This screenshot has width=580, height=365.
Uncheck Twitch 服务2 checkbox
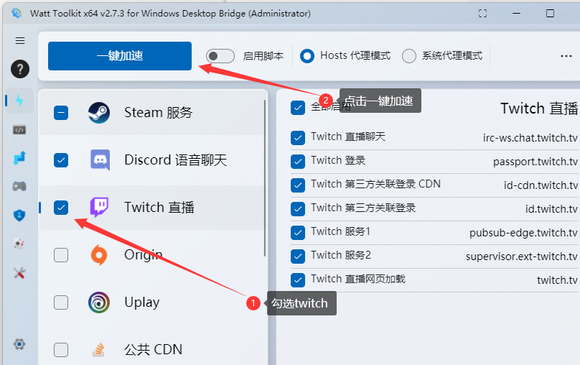[298, 256]
